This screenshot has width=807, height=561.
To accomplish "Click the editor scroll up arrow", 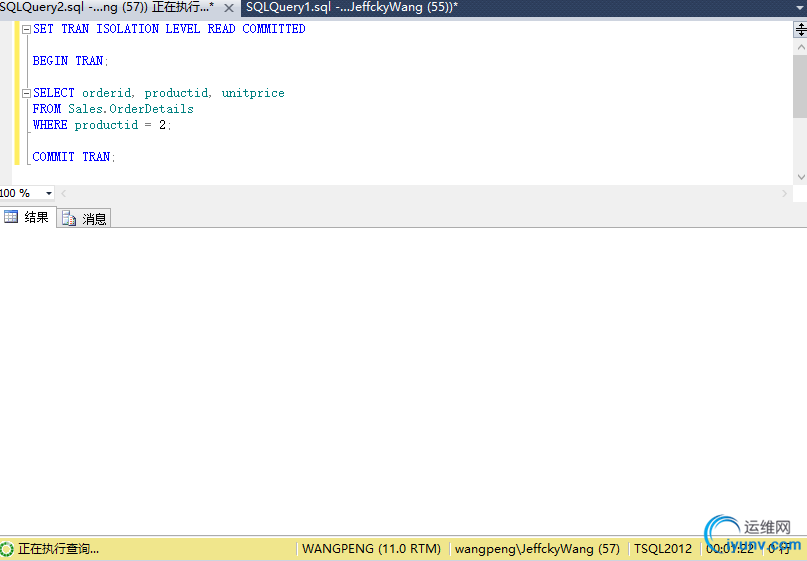I will click(800, 47).
